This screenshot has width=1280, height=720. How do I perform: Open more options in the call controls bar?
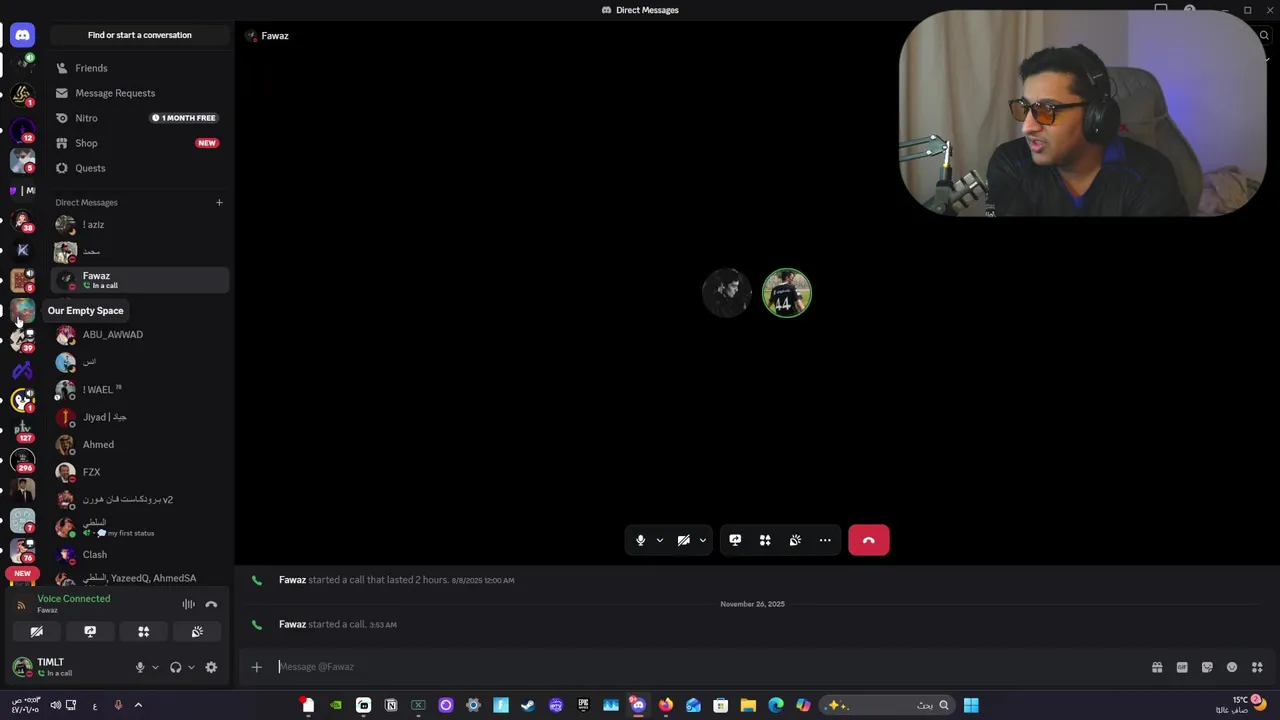coord(825,540)
